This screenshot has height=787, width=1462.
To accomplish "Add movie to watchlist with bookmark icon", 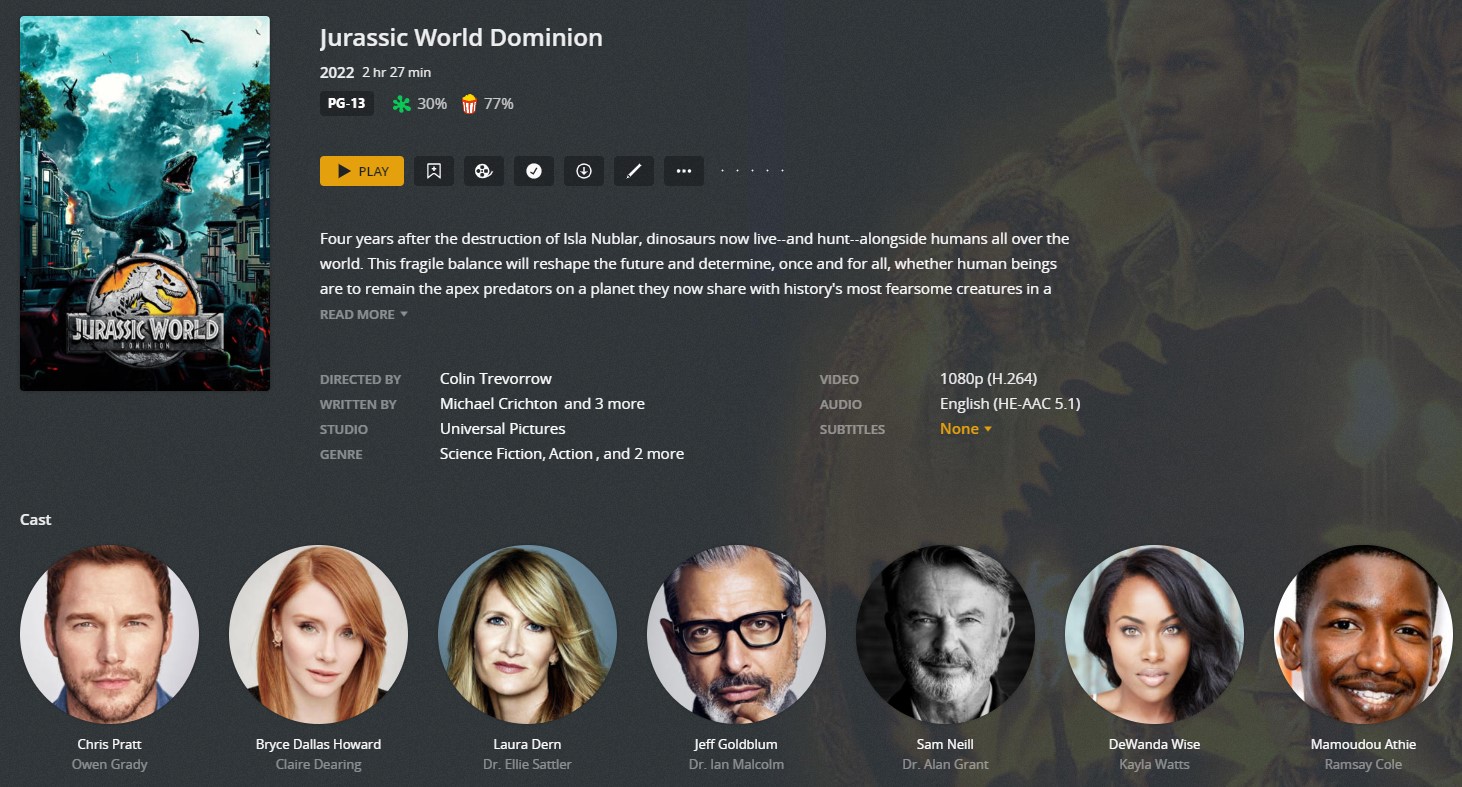I will tap(434, 171).
